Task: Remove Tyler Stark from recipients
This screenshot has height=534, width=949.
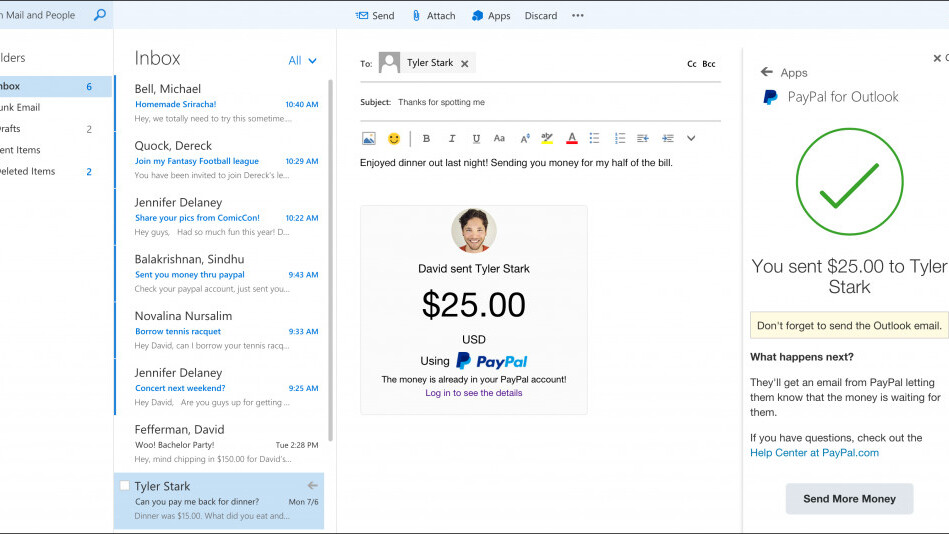Action: coord(465,63)
